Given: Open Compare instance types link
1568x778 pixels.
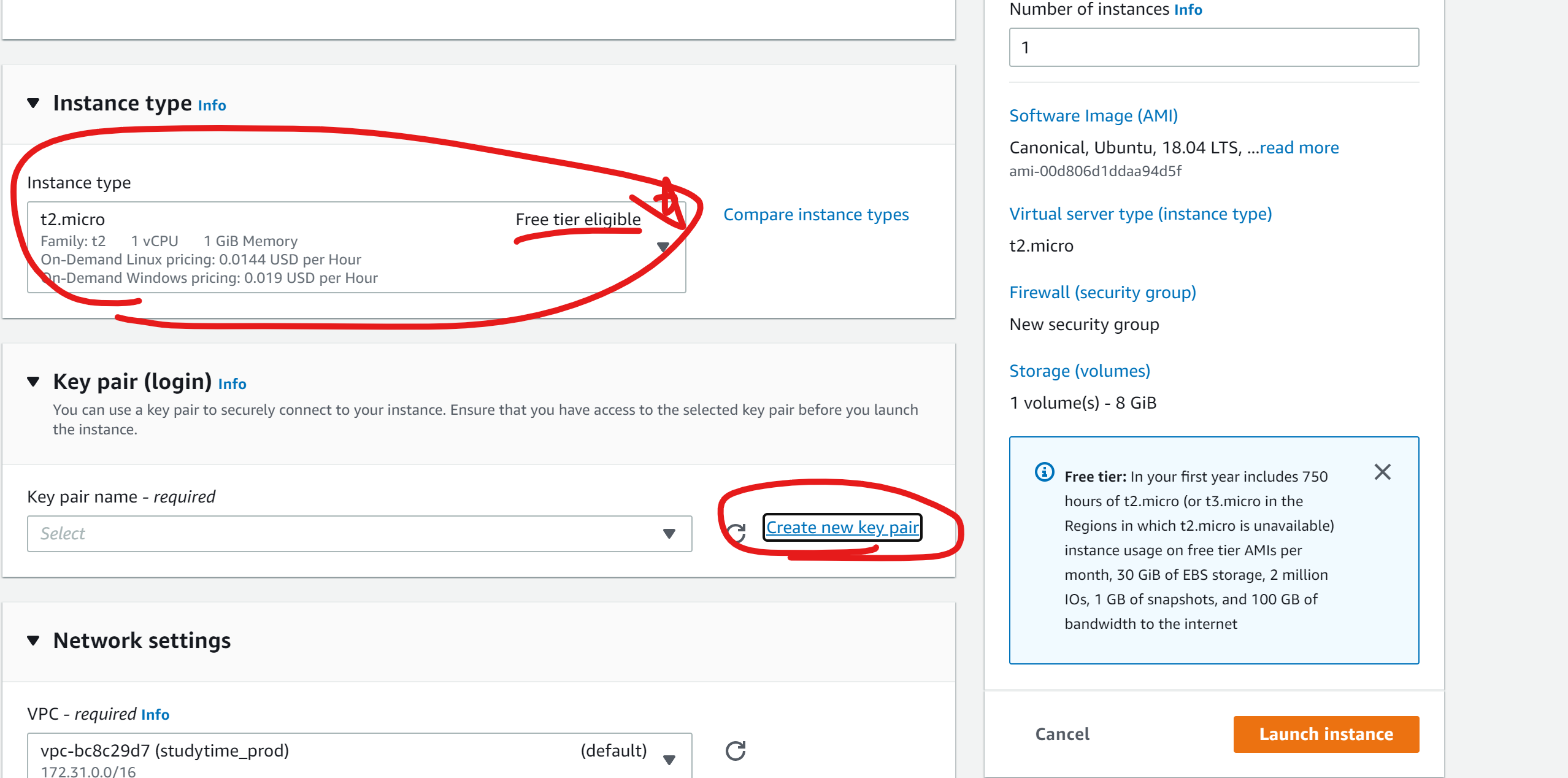Looking at the screenshot, I should pos(816,215).
